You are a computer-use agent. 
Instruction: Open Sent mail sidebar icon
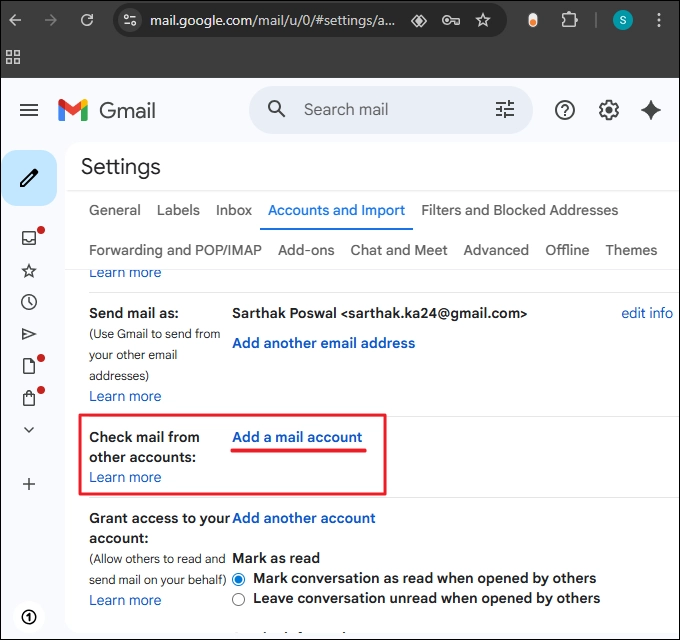(29, 334)
